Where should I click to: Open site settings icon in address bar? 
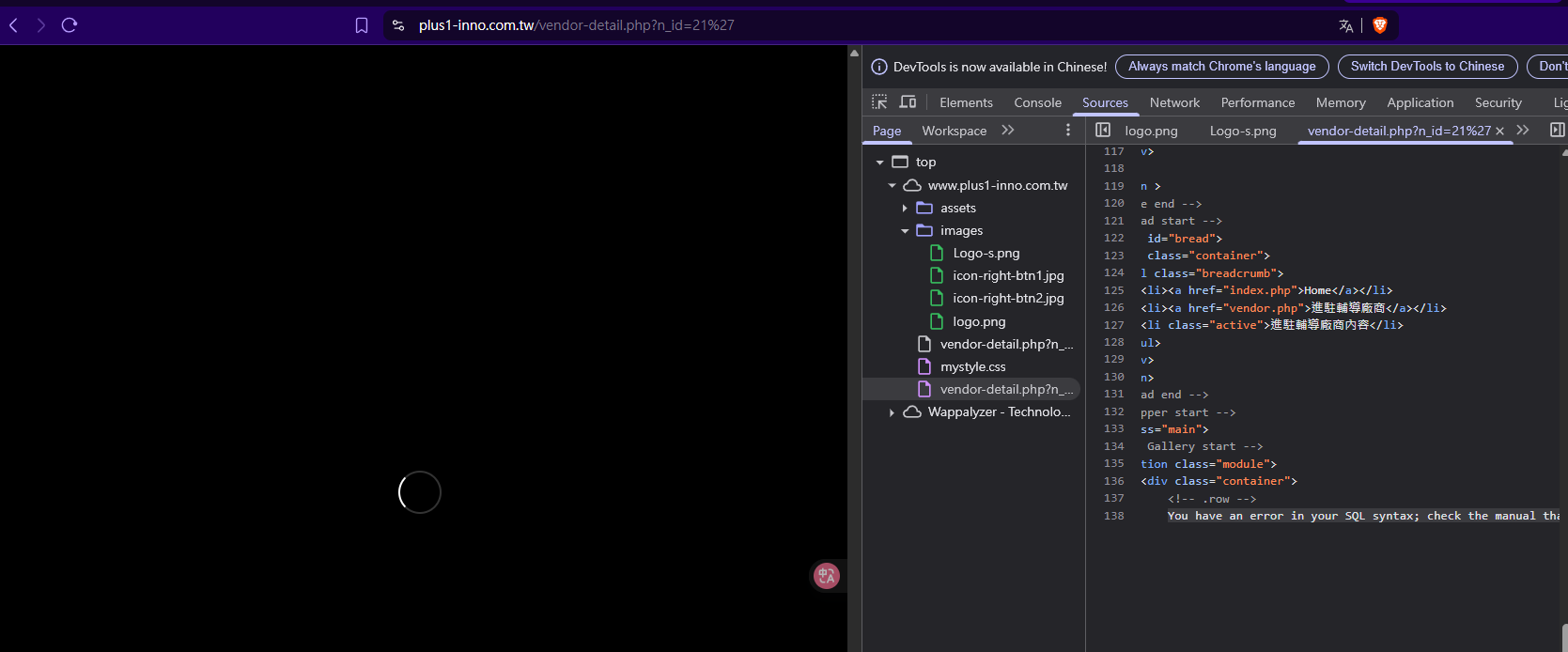[x=398, y=25]
